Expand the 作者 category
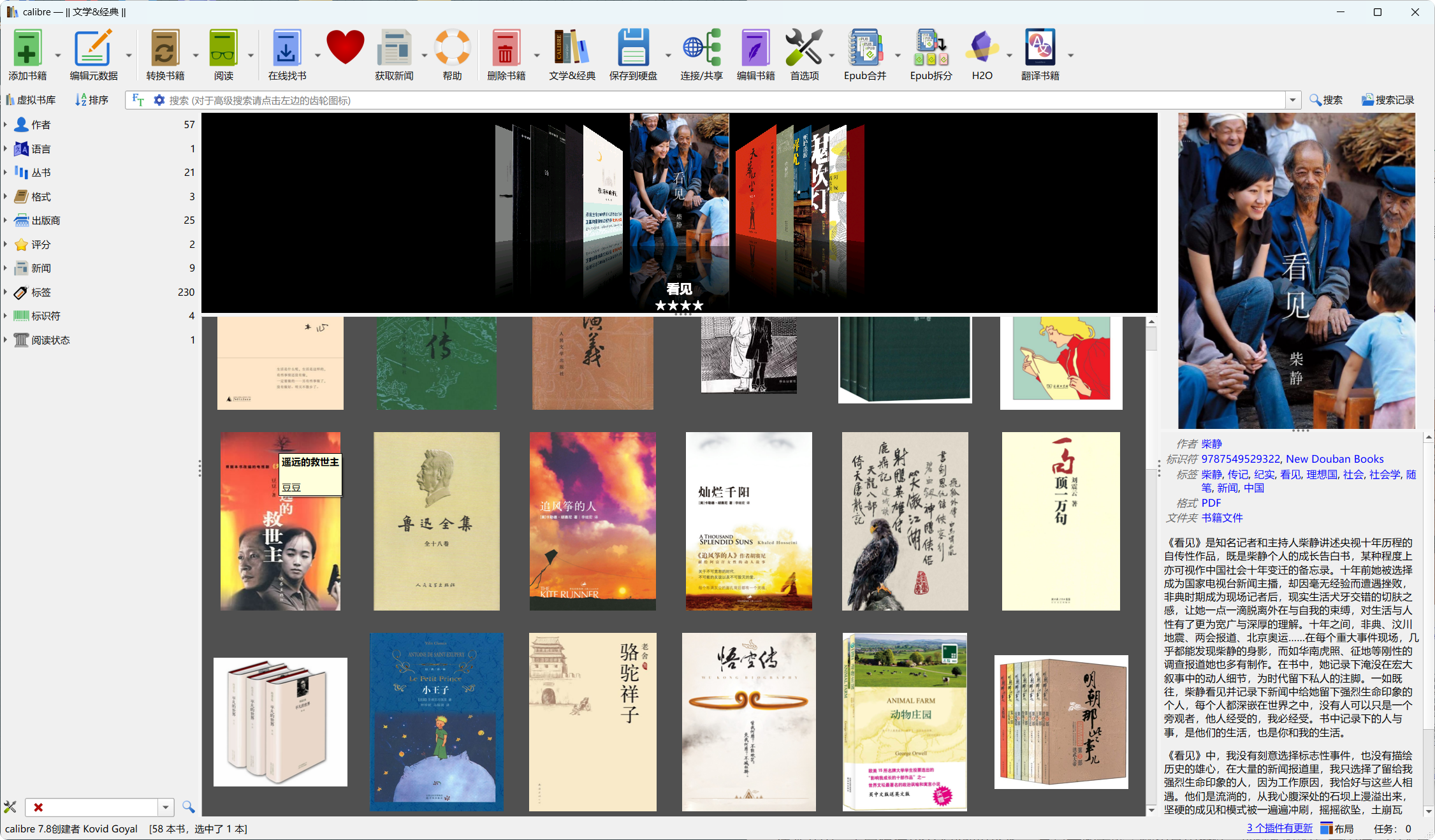Viewport: 1435px width, 840px height. pos(5,124)
